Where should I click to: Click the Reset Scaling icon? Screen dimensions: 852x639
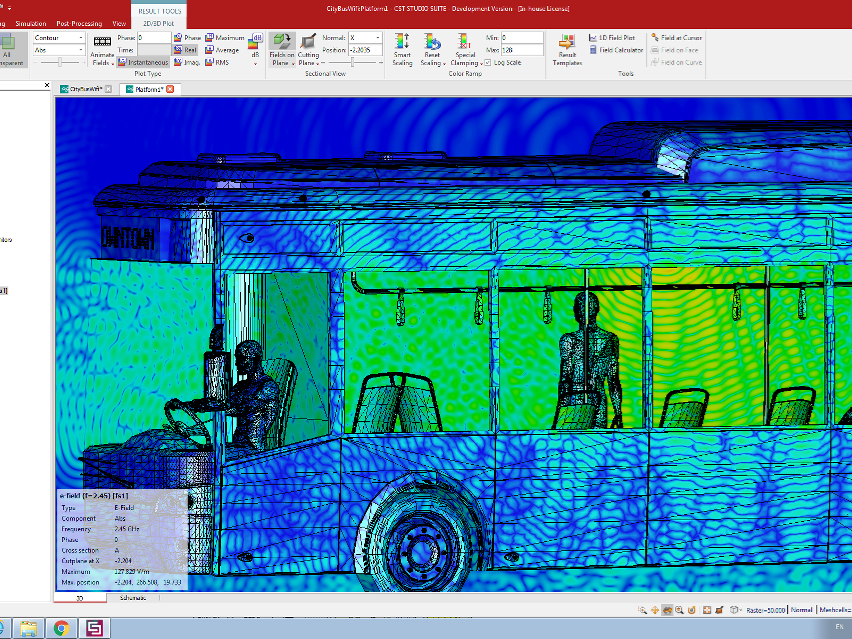coord(432,48)
